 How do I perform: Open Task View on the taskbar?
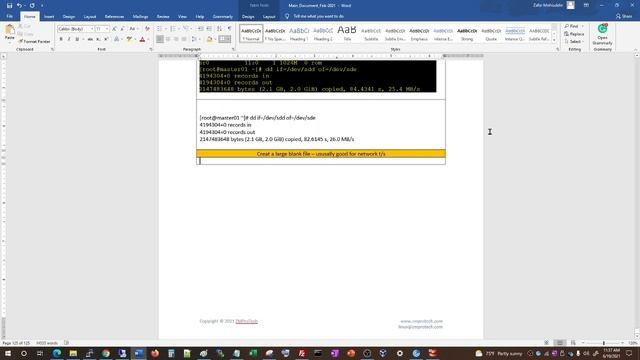click(40, 353)
